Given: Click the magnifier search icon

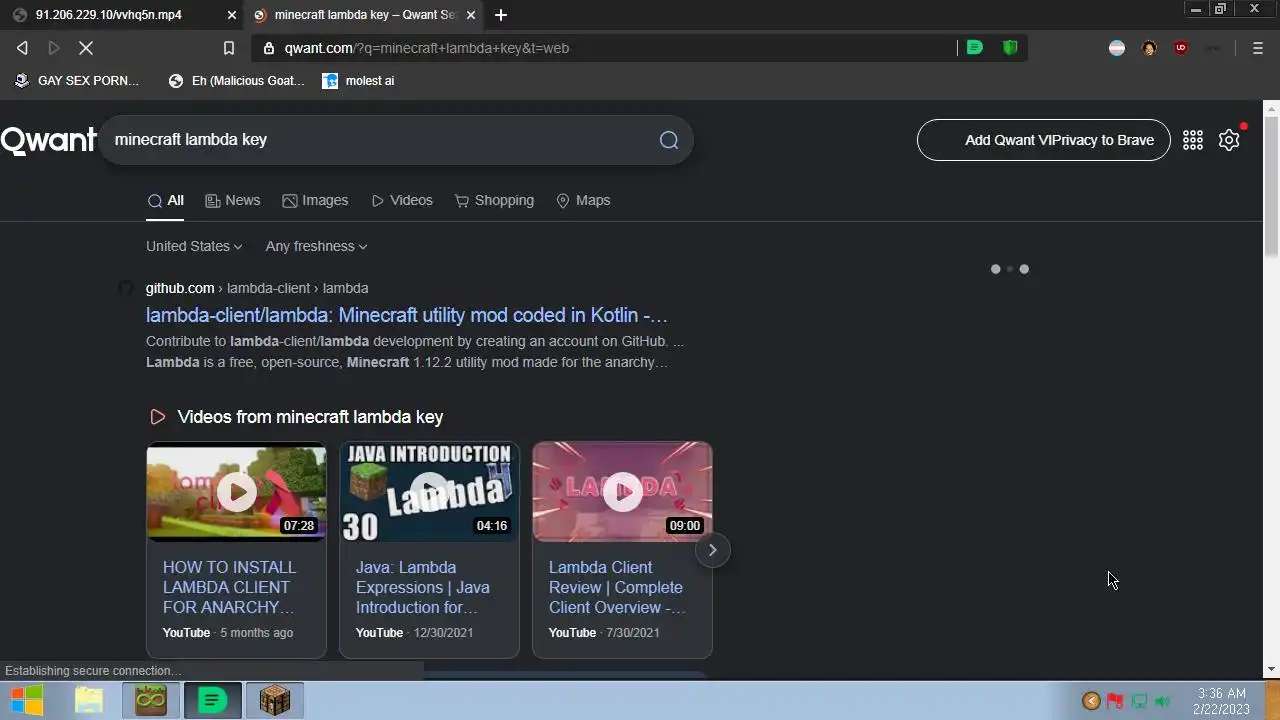Looking at the screenshot, I should 669,140.
